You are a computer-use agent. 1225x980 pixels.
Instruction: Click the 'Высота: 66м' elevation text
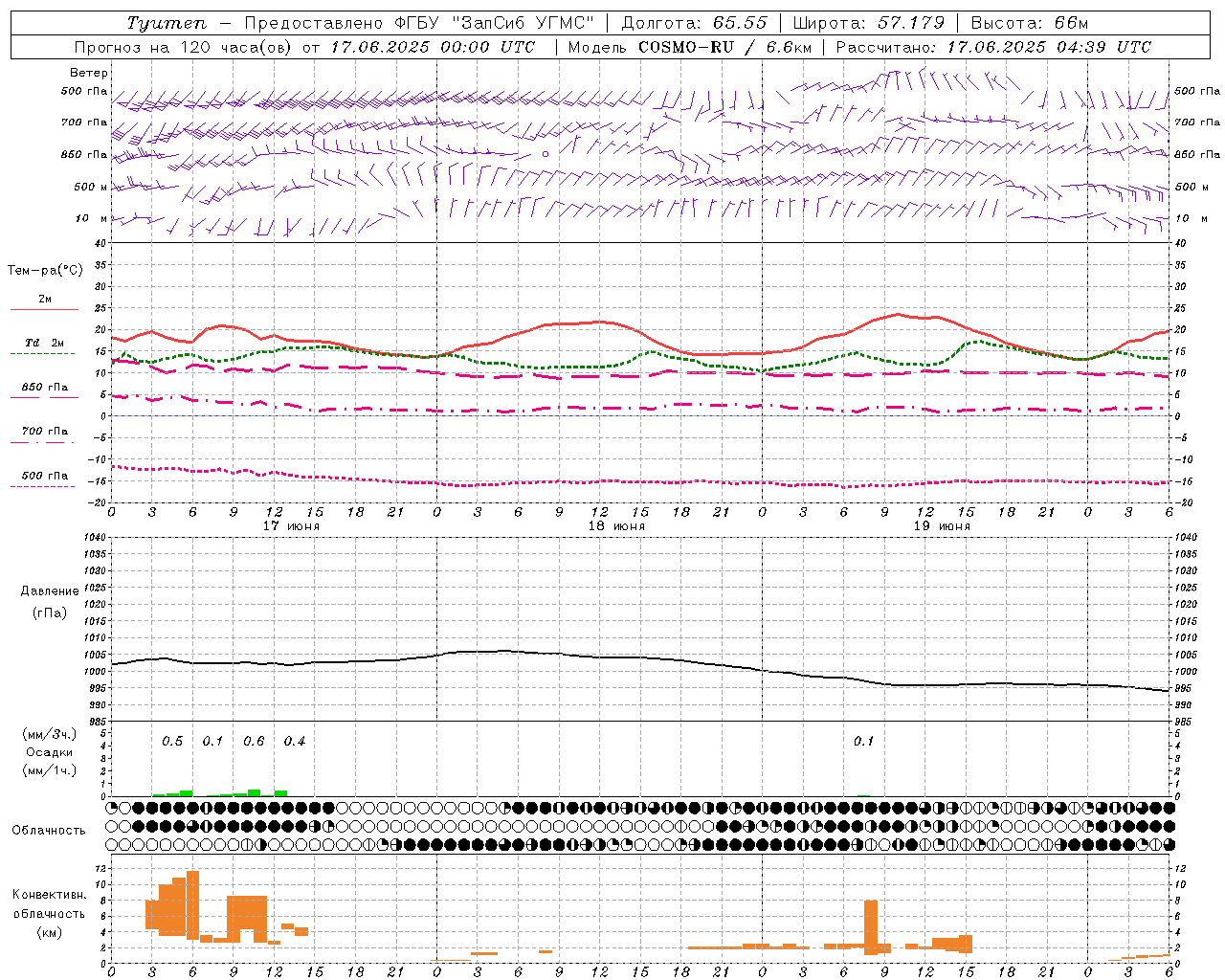pos(1030,23)
